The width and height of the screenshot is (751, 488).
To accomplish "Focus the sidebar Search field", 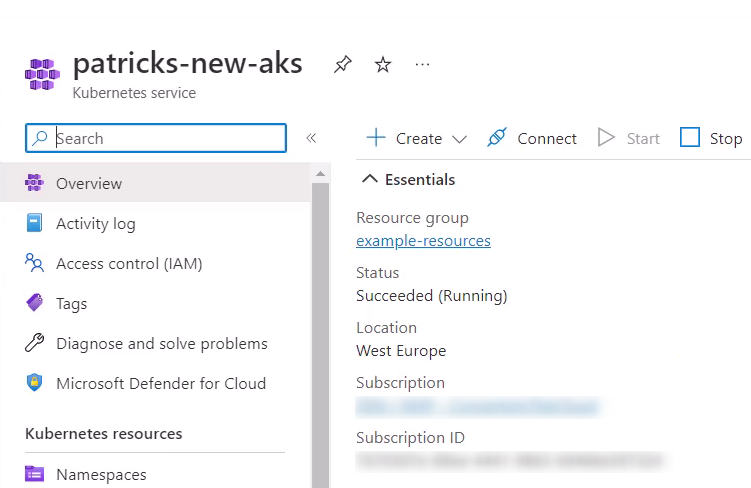I will click(156, 138).
